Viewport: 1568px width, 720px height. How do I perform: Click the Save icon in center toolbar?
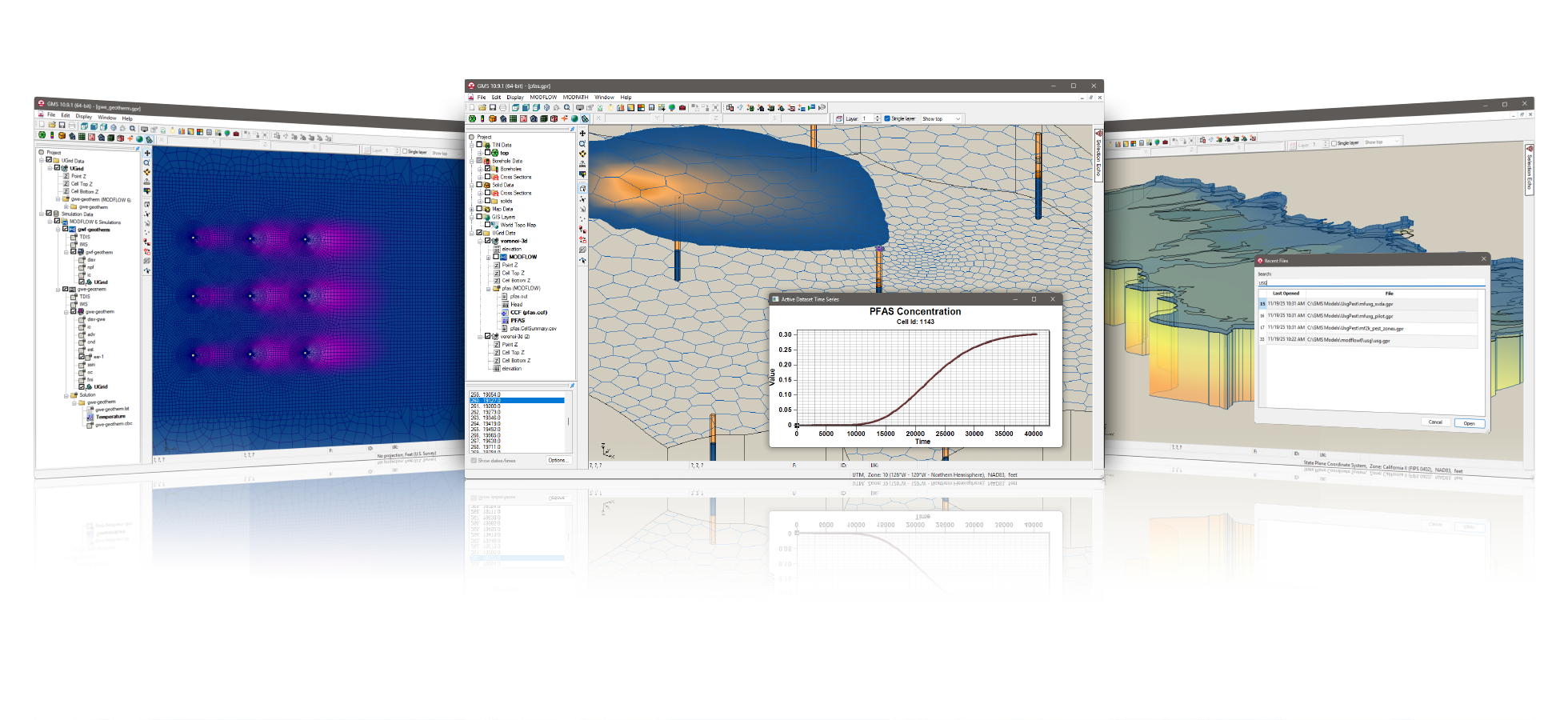tap(493, 107)
